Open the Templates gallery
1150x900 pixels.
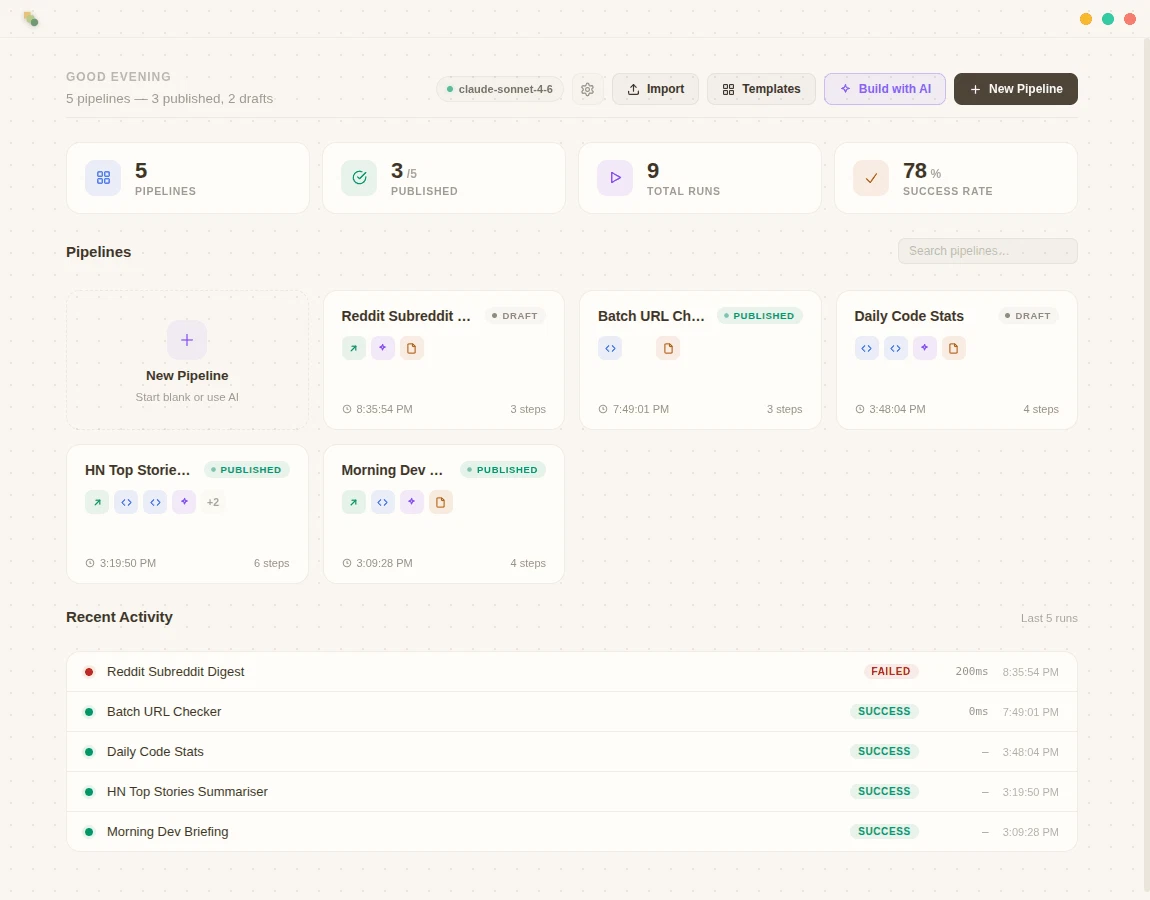click(x=761, y=89)
